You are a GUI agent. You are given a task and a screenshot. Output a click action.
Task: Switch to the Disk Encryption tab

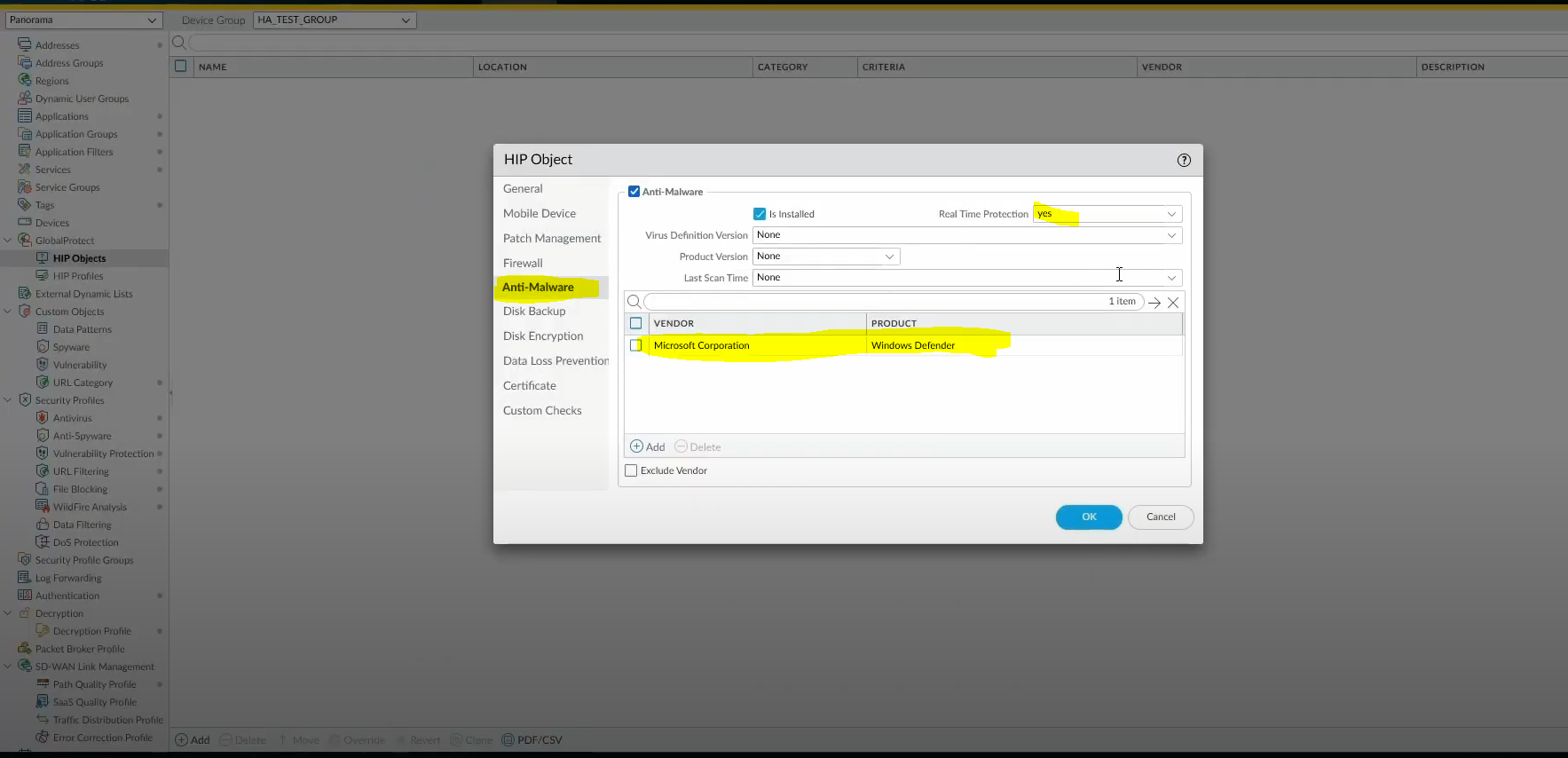543,336
